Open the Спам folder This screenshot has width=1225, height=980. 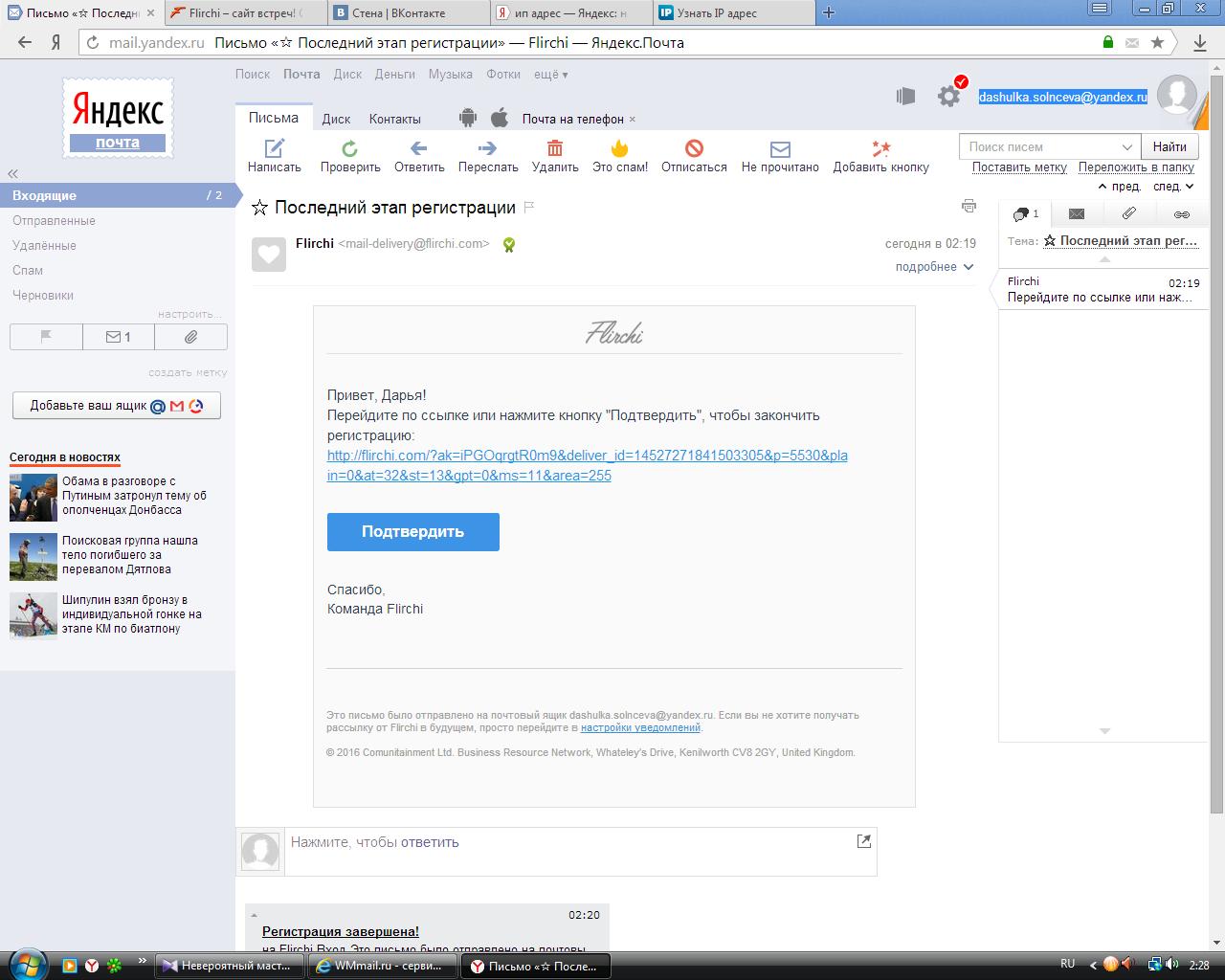tap(28, 270)
